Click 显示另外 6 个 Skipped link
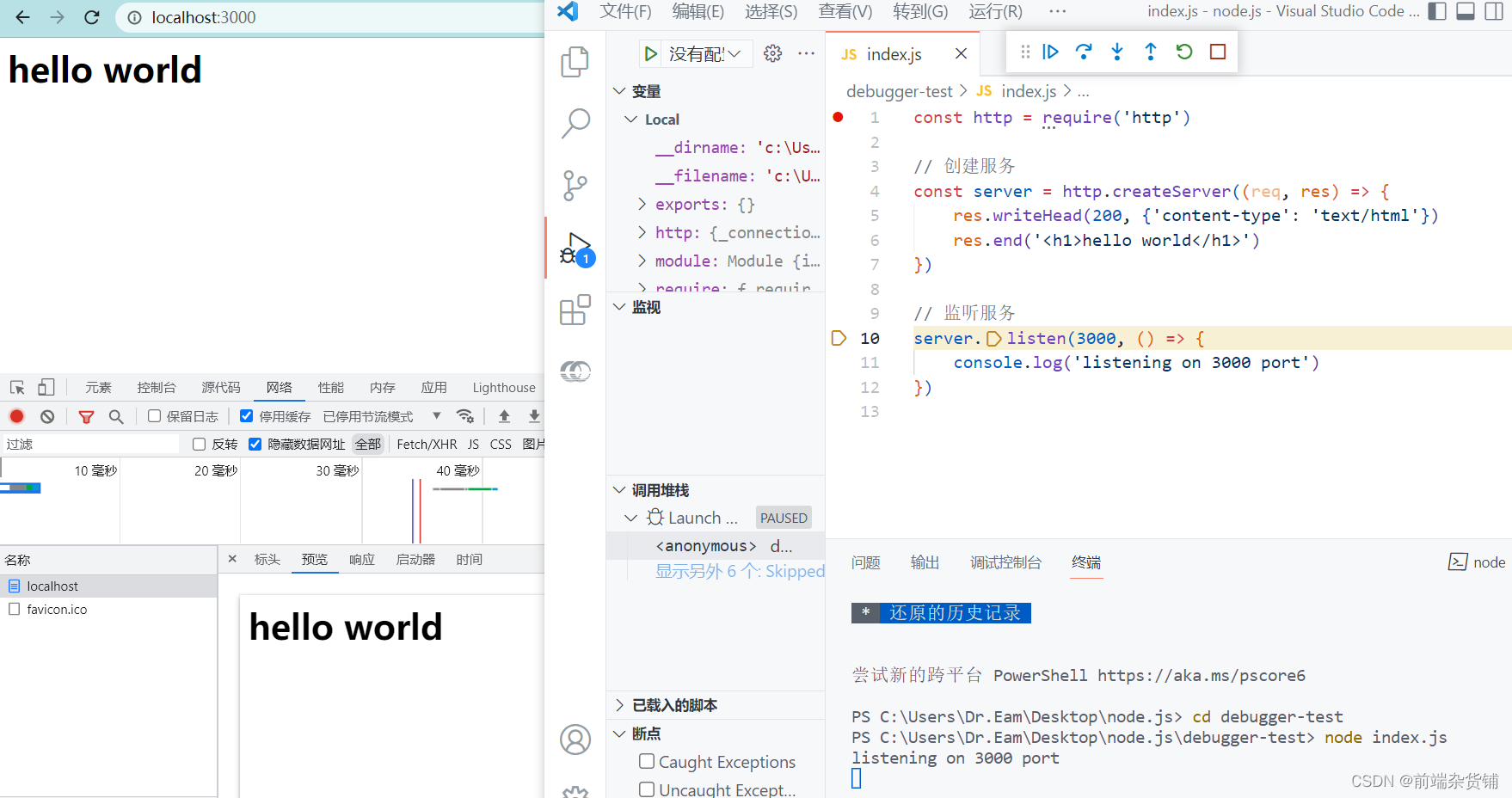 (740, 571)
